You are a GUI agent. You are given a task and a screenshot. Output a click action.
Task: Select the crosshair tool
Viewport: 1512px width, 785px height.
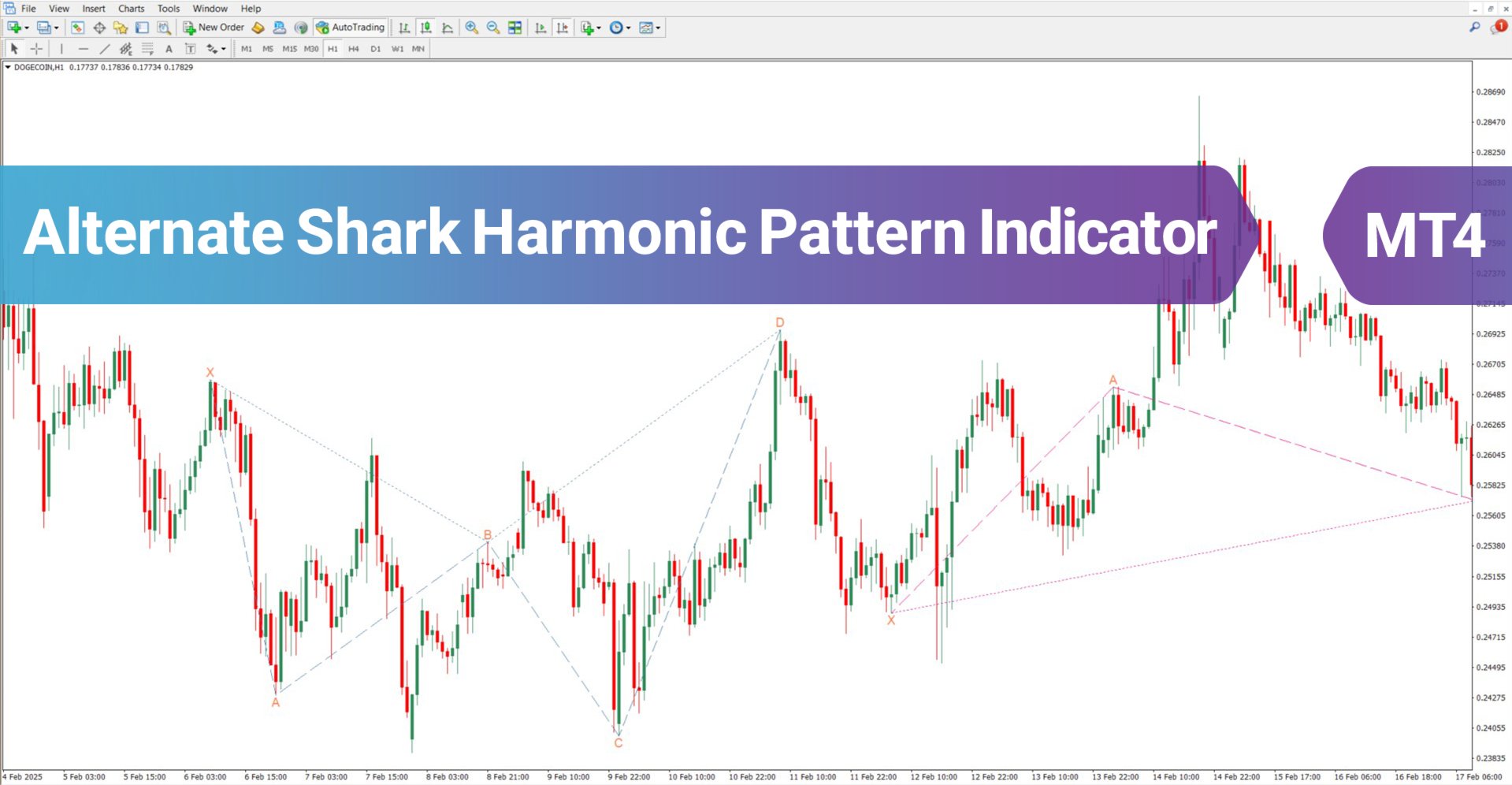tap(36, 49)
